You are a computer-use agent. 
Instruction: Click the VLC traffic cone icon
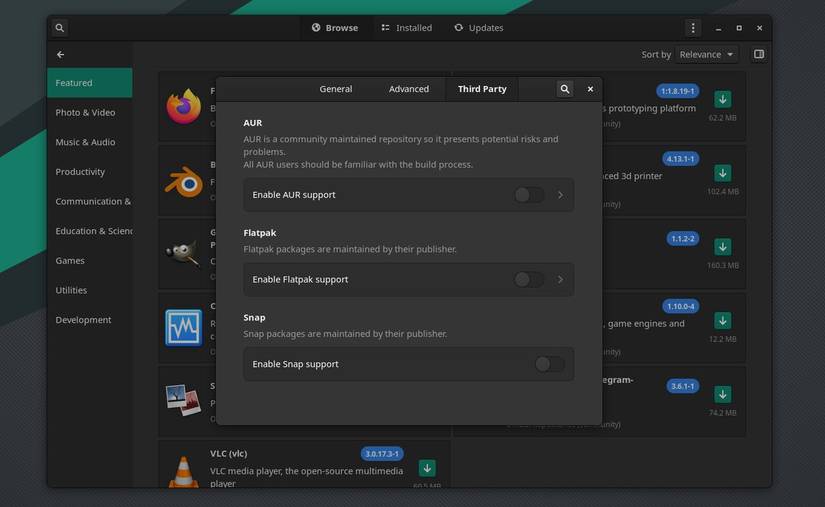click(x=184, y=472)
